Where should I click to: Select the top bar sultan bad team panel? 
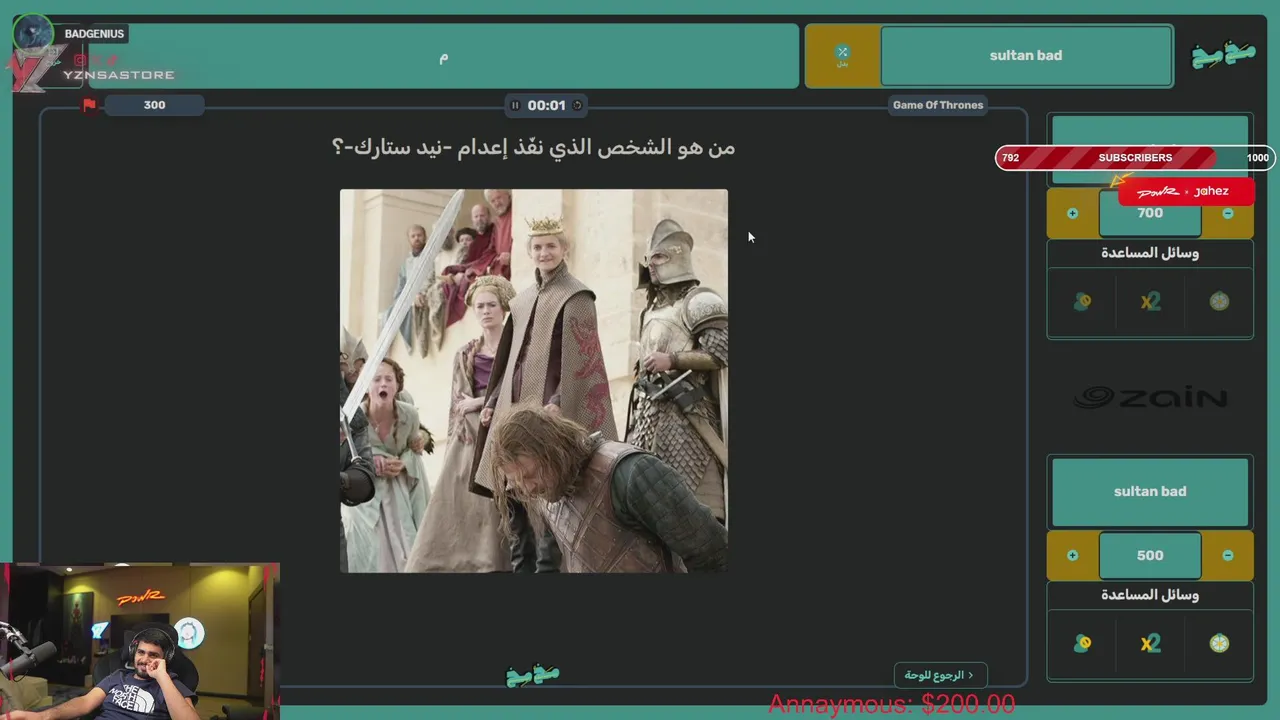[1026, 56]
